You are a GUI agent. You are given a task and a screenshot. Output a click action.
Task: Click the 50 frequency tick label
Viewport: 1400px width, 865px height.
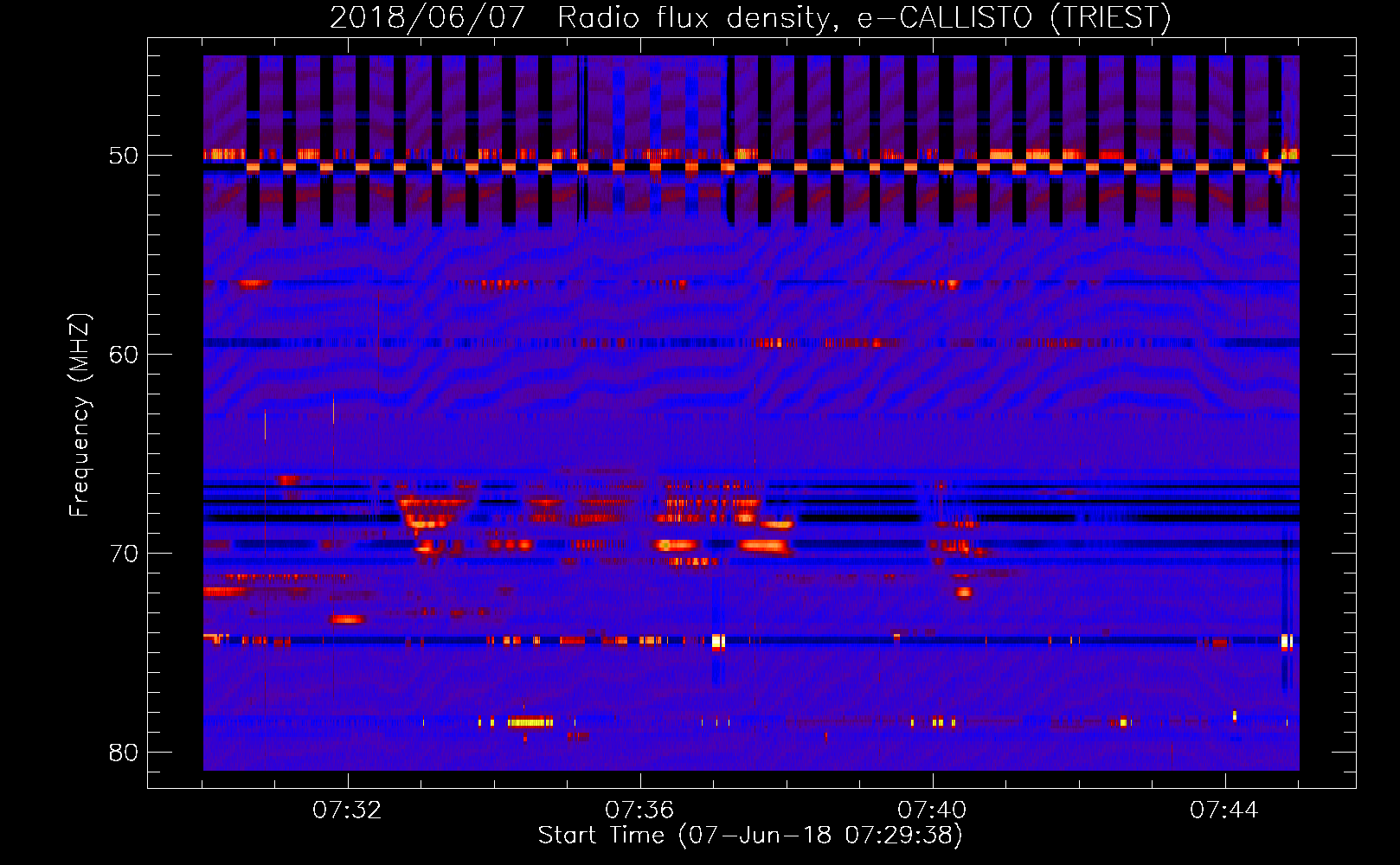click(x=123, y=156)
